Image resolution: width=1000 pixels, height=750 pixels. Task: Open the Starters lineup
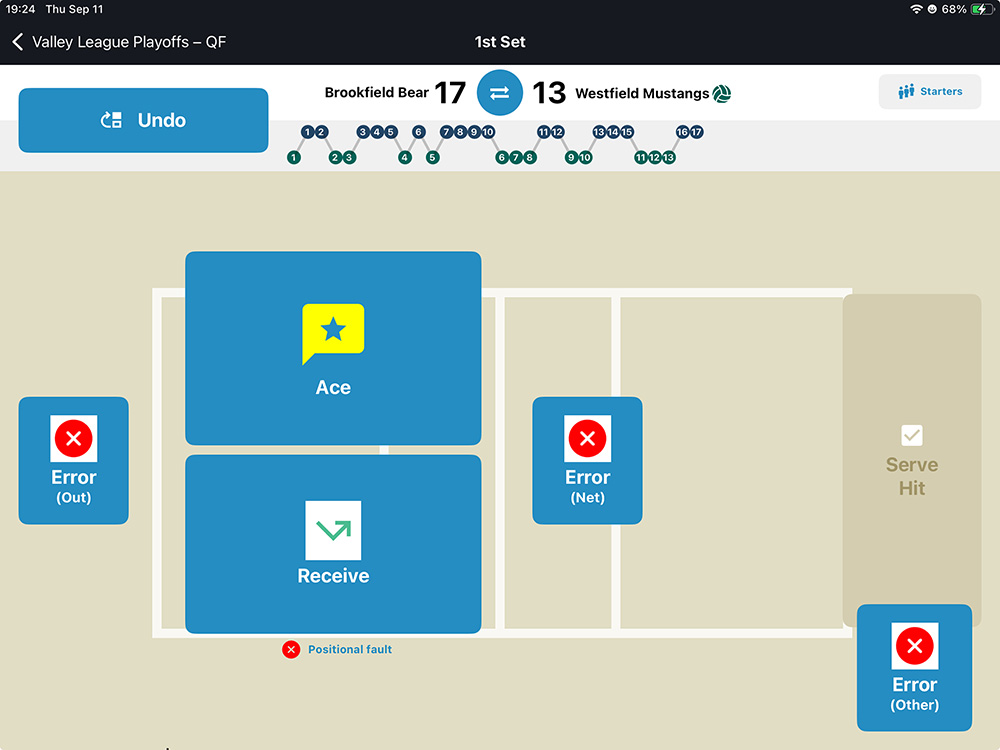(x=930, y=92)
